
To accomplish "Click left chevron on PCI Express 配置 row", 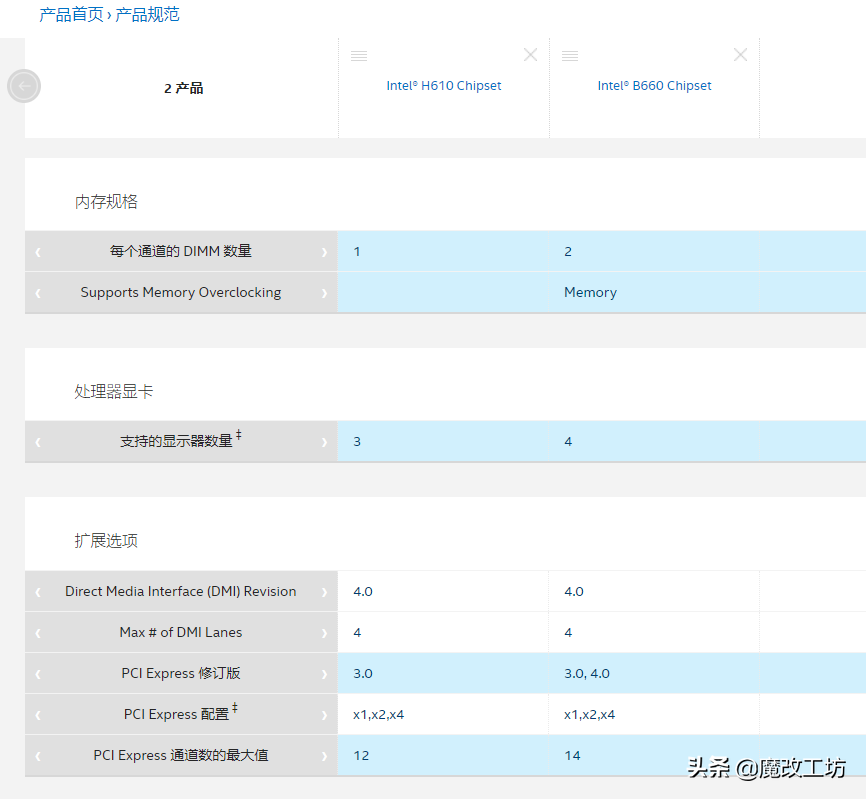I will point(38,715).
